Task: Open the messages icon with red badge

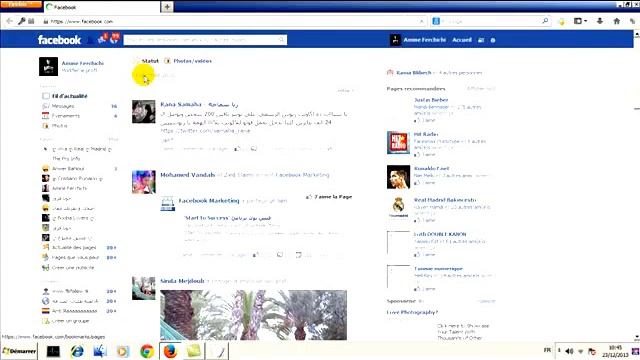Action: (102, 39)
